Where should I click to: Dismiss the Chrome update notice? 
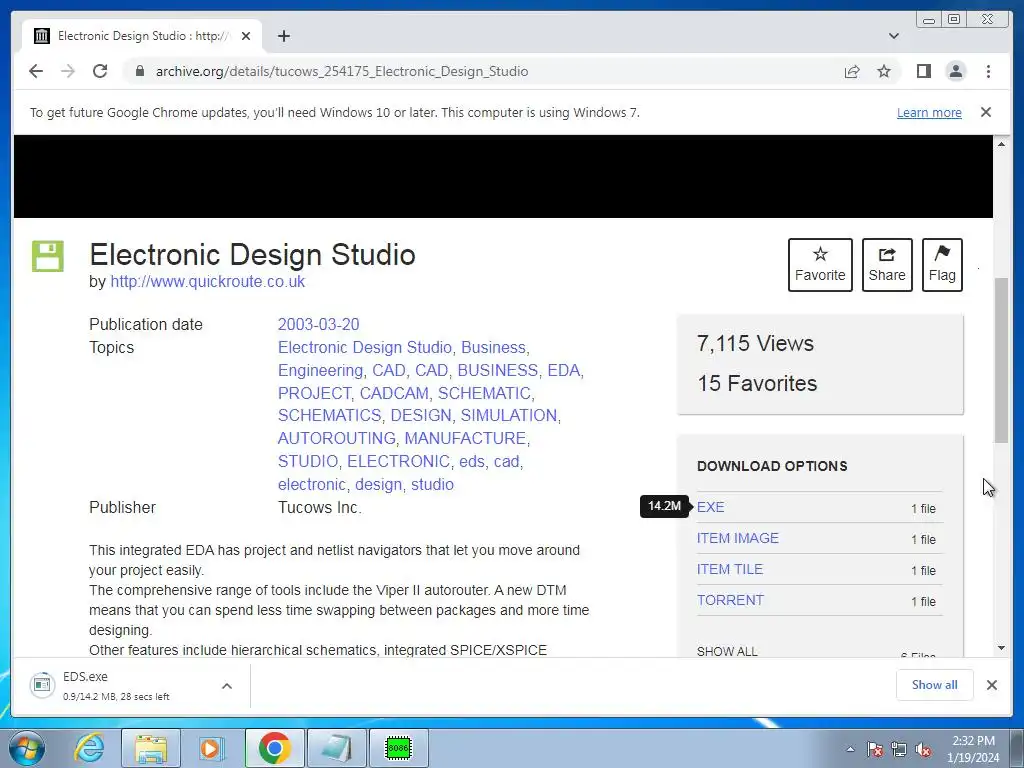pyautogui.click(x=985, y=112)
